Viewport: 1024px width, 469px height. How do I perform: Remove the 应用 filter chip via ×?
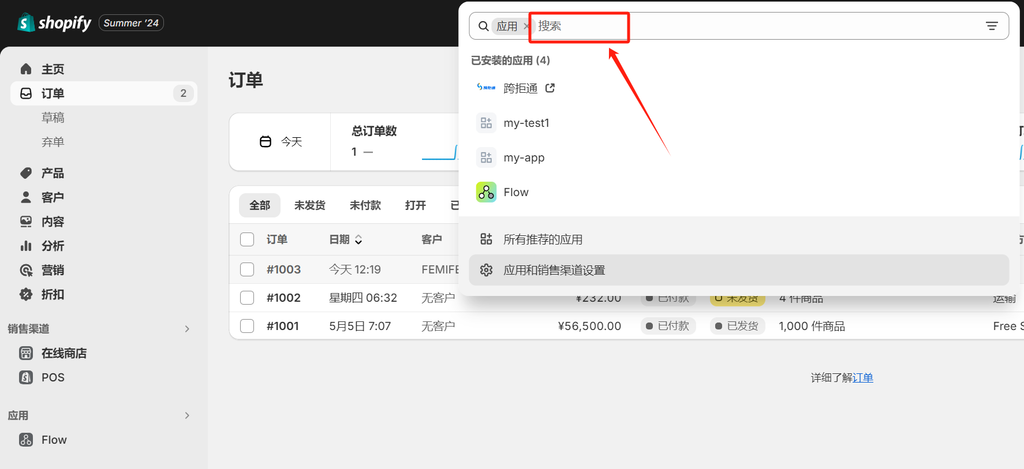(x=527, y=26)
